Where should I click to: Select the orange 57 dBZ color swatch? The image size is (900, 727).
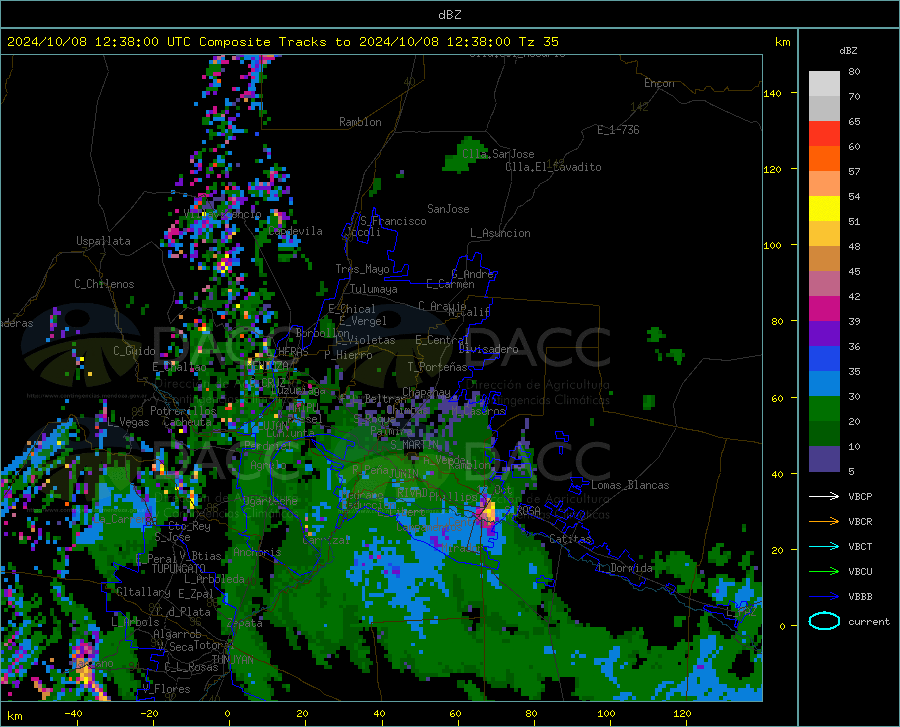click(x=824, y=159)
